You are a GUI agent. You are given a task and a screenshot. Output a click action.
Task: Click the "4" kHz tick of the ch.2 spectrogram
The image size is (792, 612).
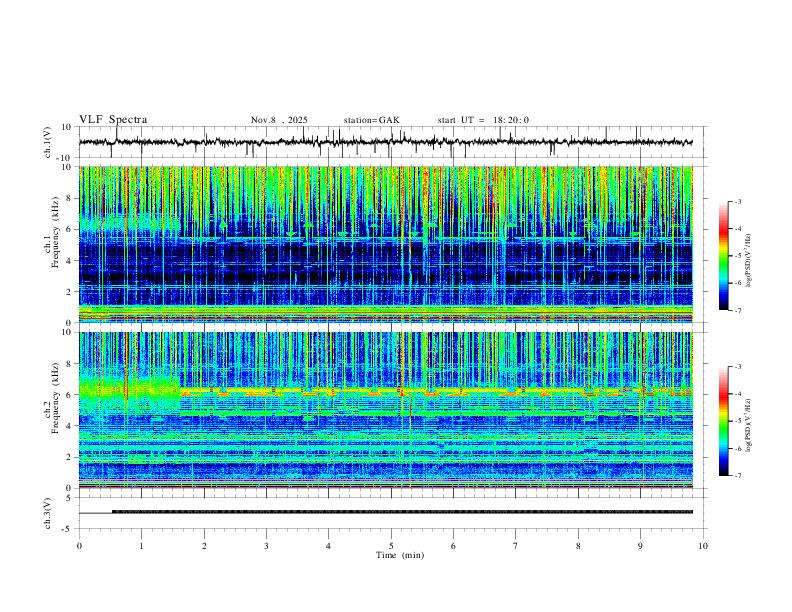[x=70, y=426]
